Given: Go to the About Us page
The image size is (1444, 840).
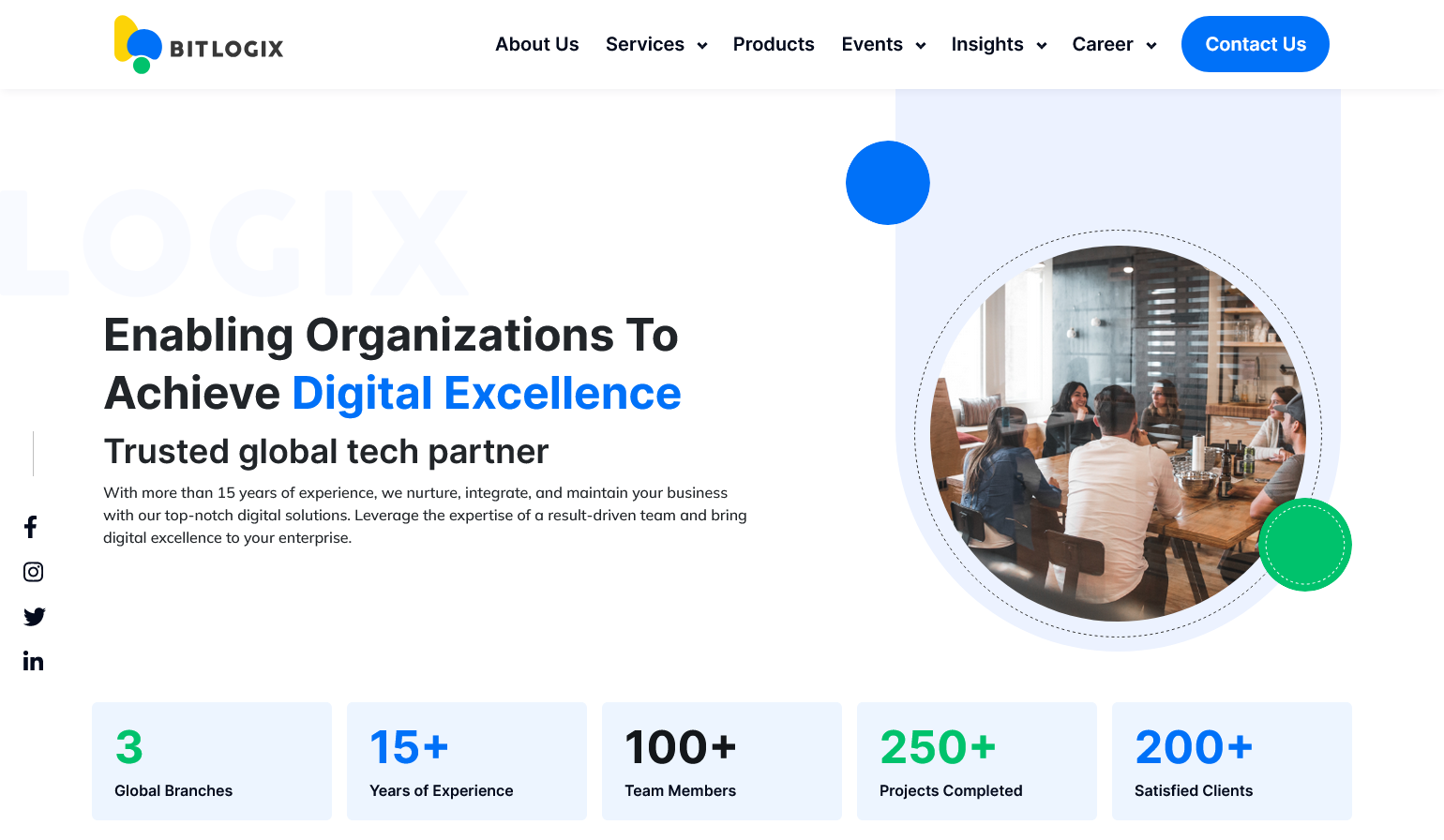Looking at the screenshot, I should (x=536, y=44).
